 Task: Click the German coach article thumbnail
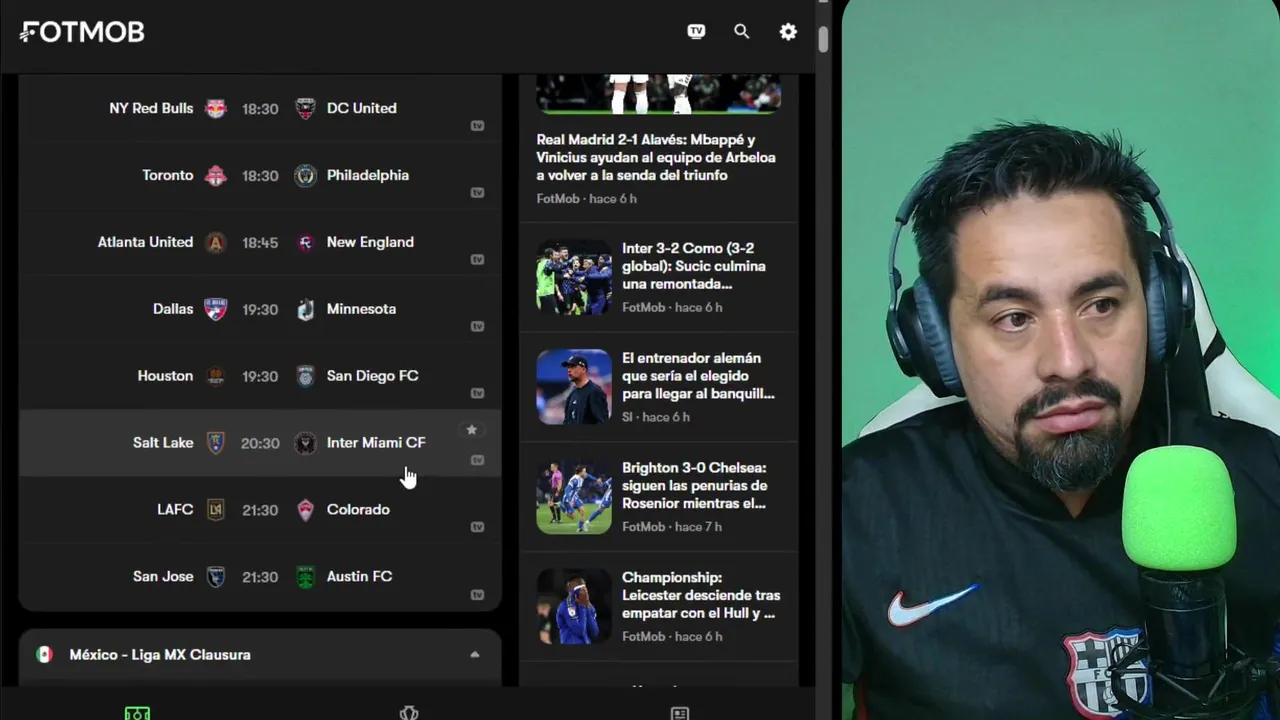click(x=574, y=387)
